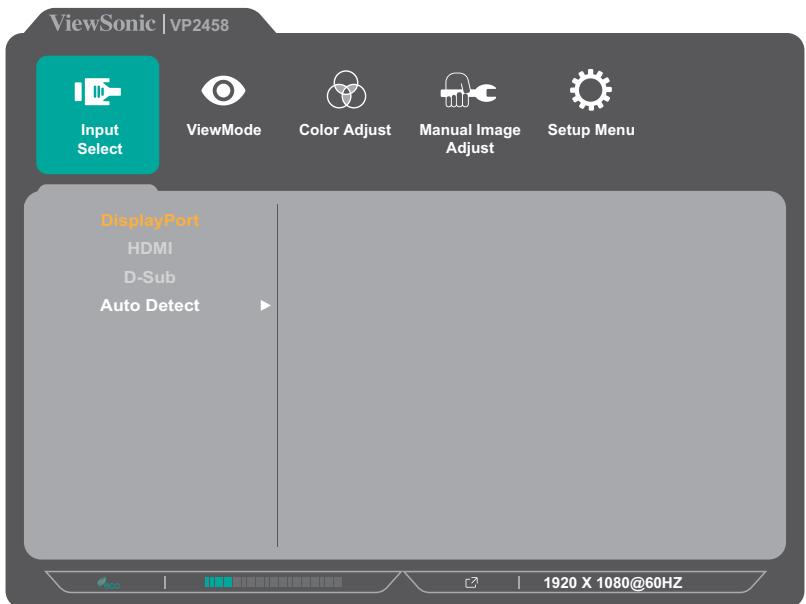Choose D-Sub input source
Image resolution: width=806 pixels, height=604 pixels.
click(150, 277)
